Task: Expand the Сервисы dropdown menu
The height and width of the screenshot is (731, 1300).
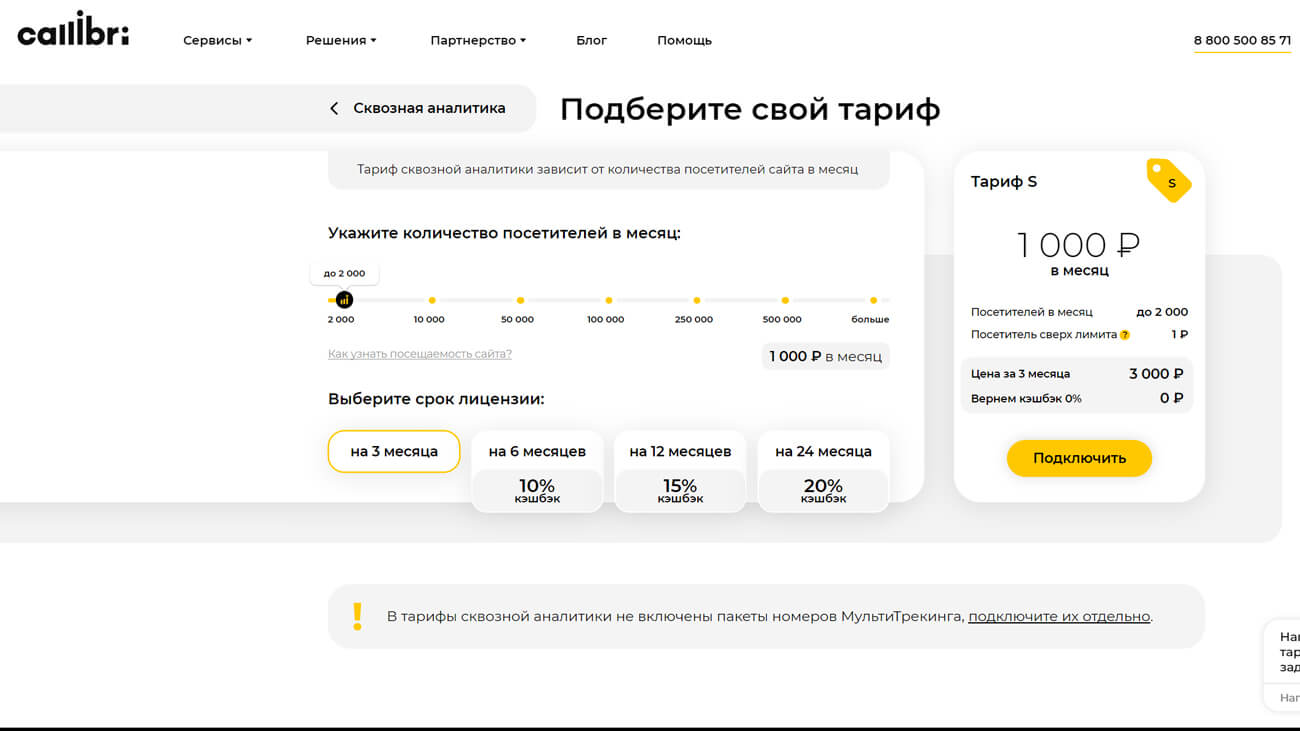Action: point(217,41)
